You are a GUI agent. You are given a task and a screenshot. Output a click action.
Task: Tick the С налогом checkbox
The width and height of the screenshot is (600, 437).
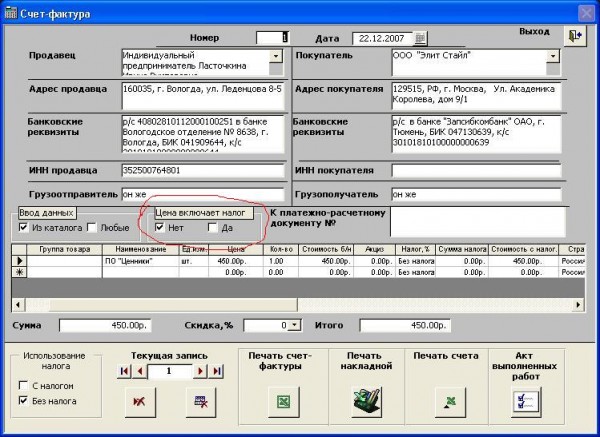[24, 385]
